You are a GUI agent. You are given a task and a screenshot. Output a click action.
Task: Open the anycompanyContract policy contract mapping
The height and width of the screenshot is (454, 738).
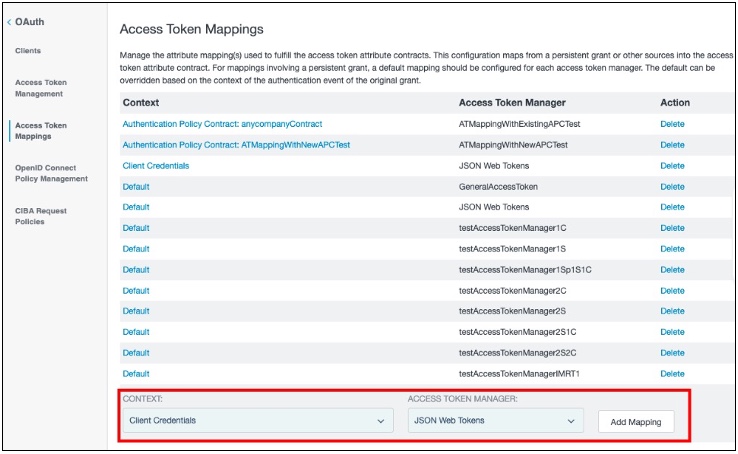pyautogui.click(x=222, y=124)
